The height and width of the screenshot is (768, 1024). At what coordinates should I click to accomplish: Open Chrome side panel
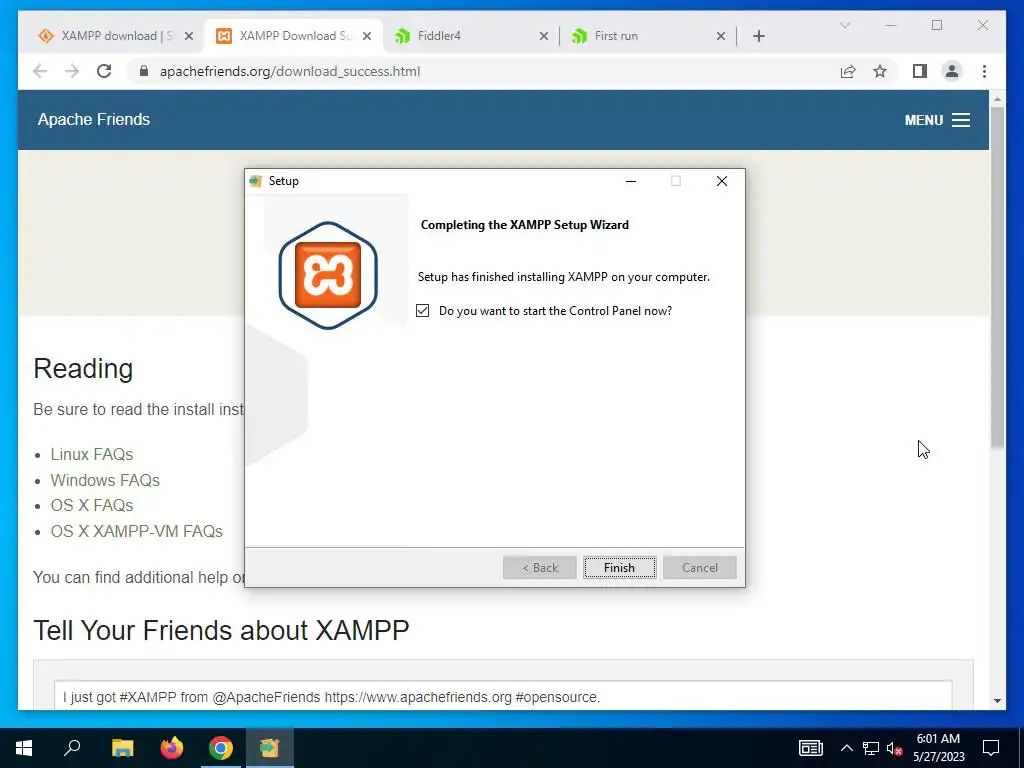[920, 71]
